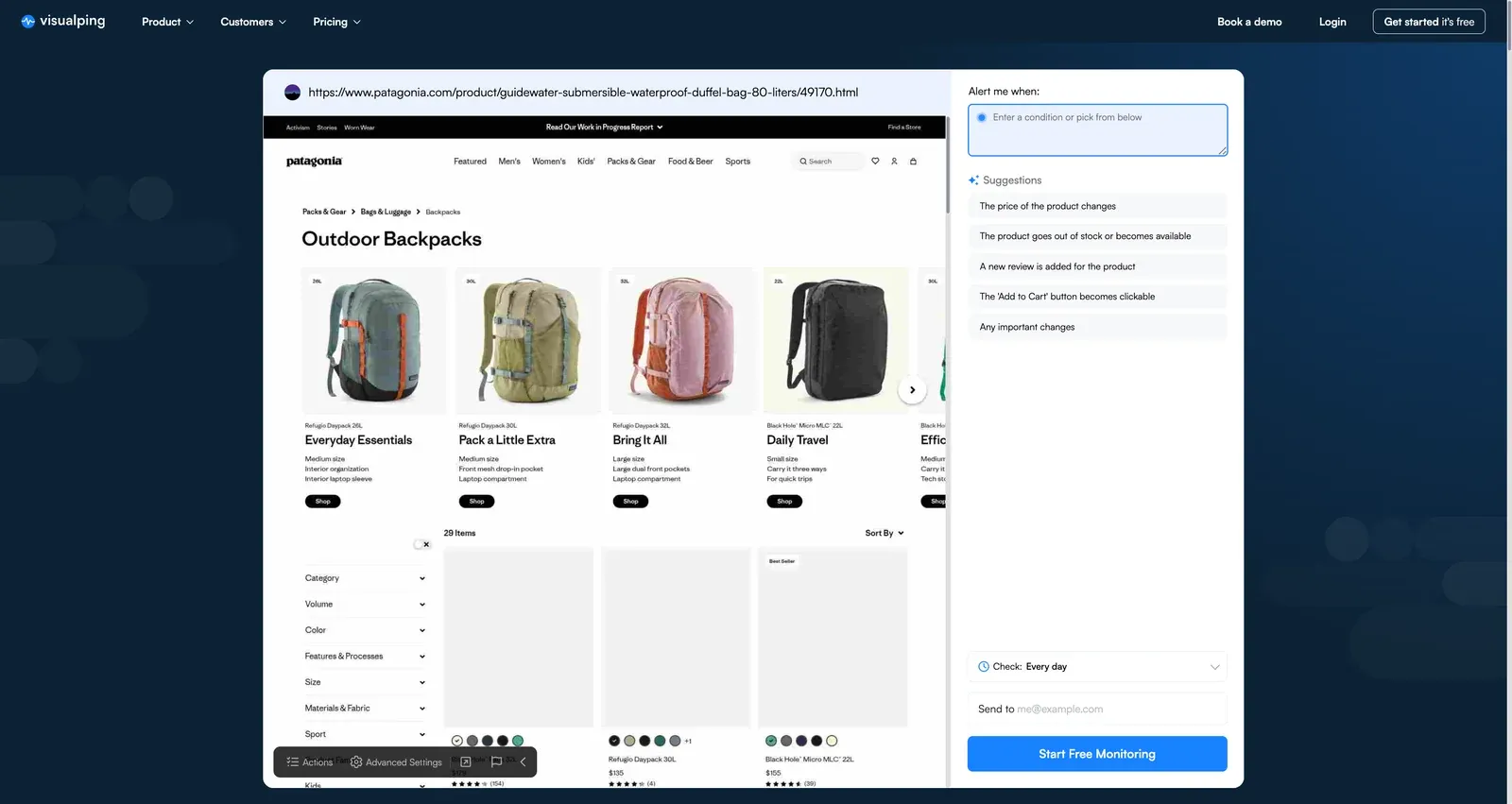Open the Packs & Gear menu

click(x=631, y=162)
